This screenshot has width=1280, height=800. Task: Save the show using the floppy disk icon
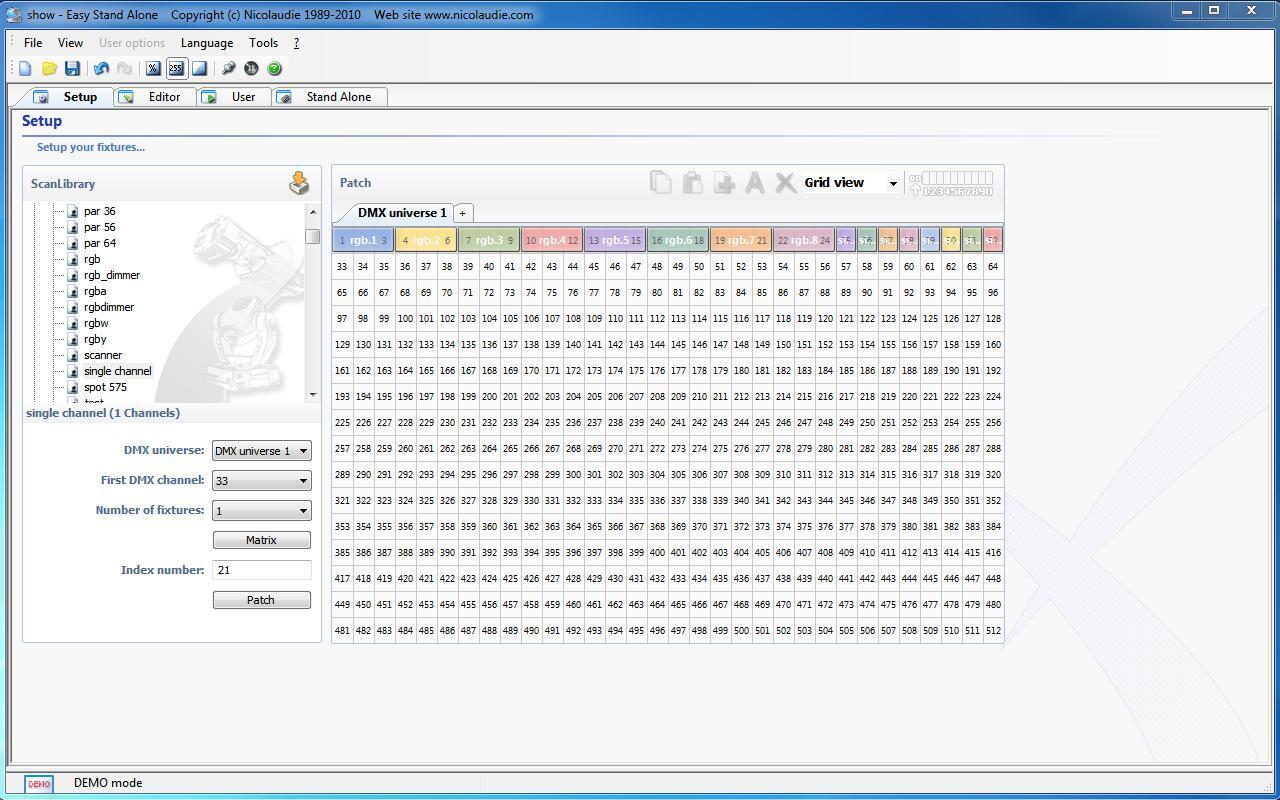point(72,69)
